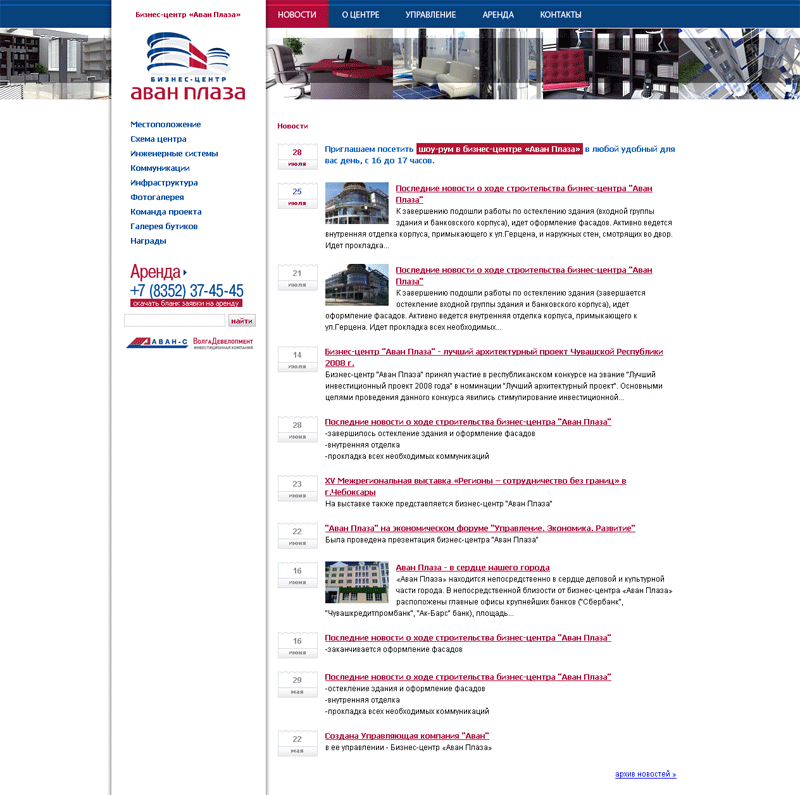Image resolution: width=800 pixels, height=795 pixels.
Task: Click the найти search button
Action: 242,320
